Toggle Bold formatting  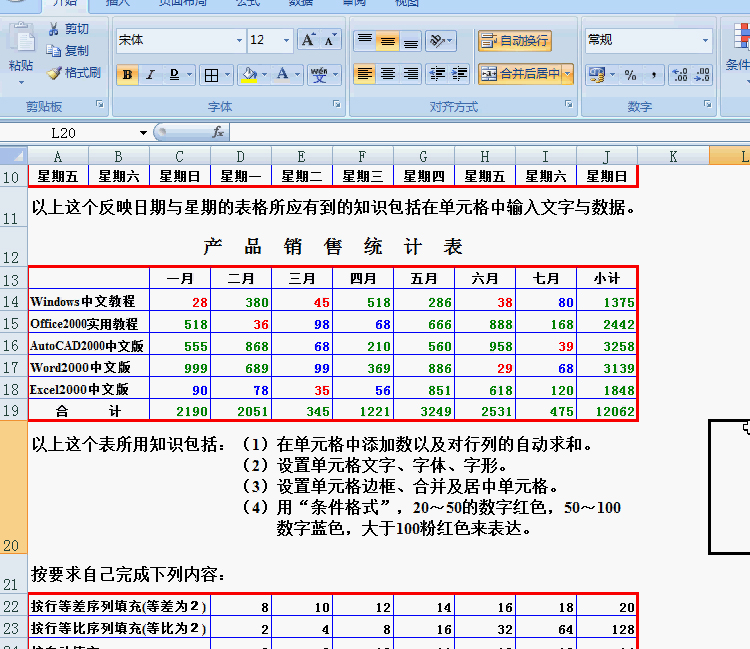(x=127, y=75)
